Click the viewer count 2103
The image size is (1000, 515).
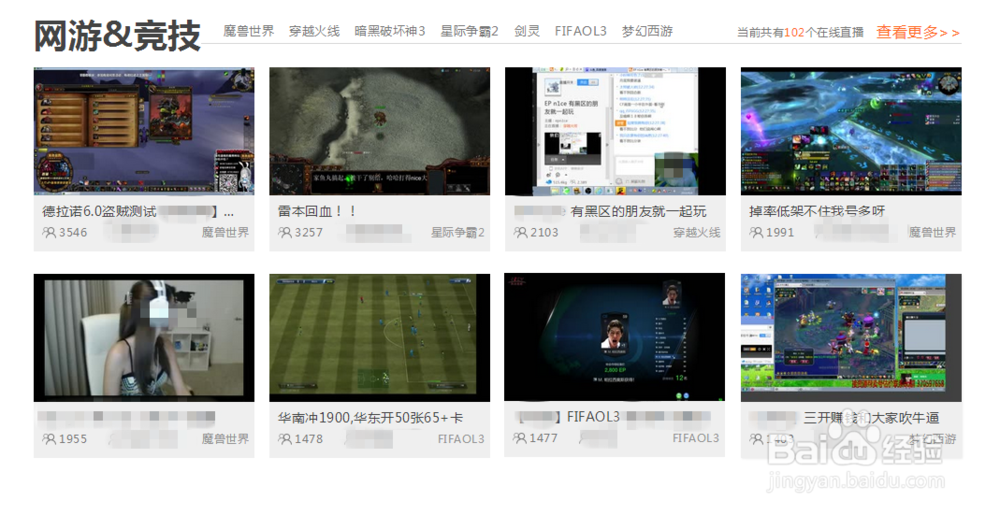click(544, 233)
